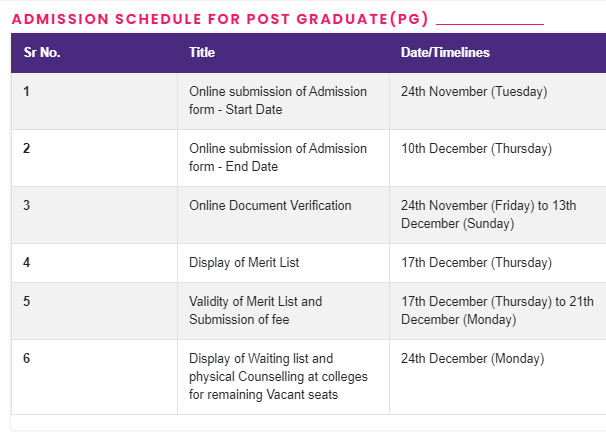Click 'Validity of Merit List and Submission of fee'

click(255, 310)
